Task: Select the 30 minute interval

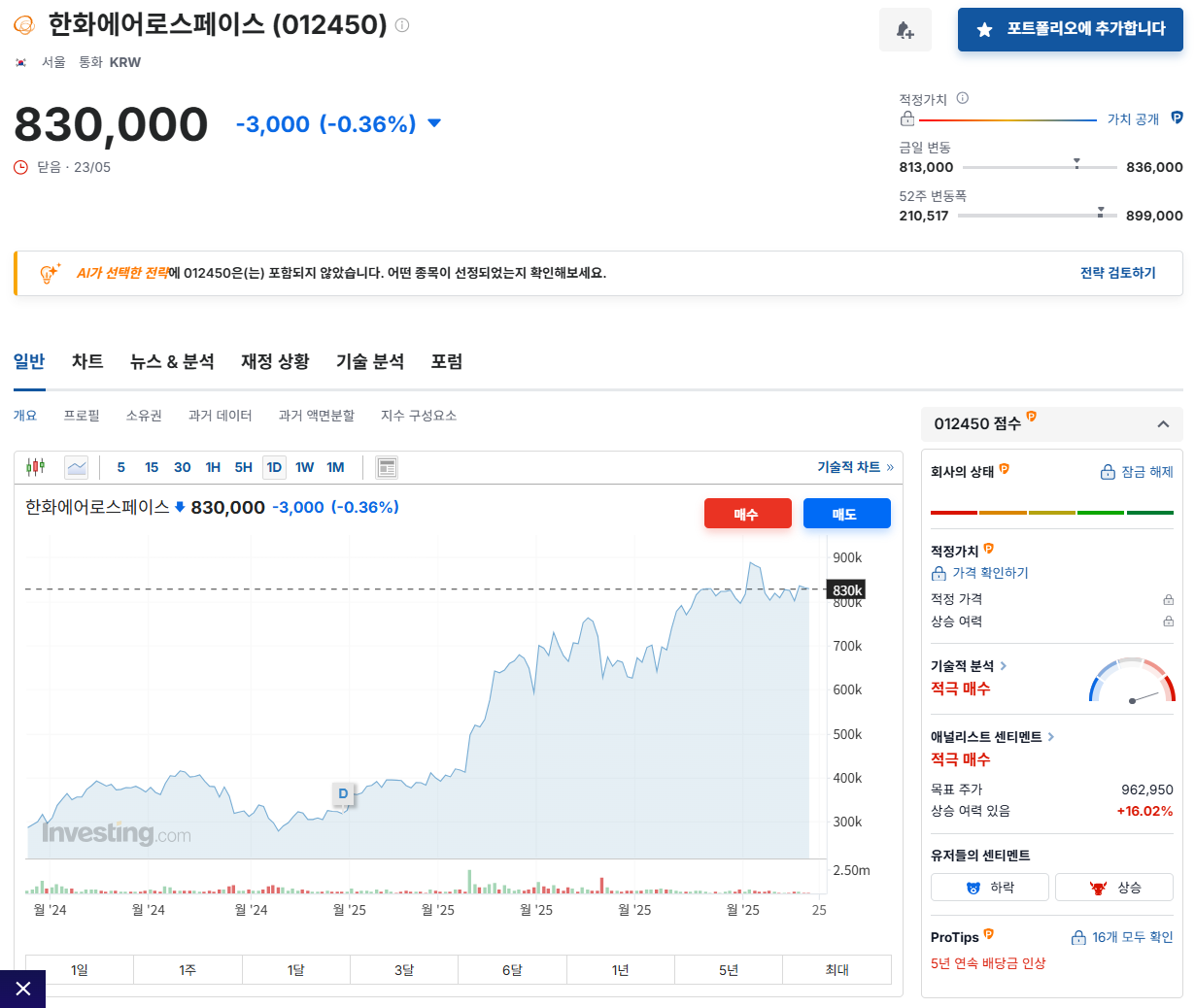Action: (x=182, y=467)
